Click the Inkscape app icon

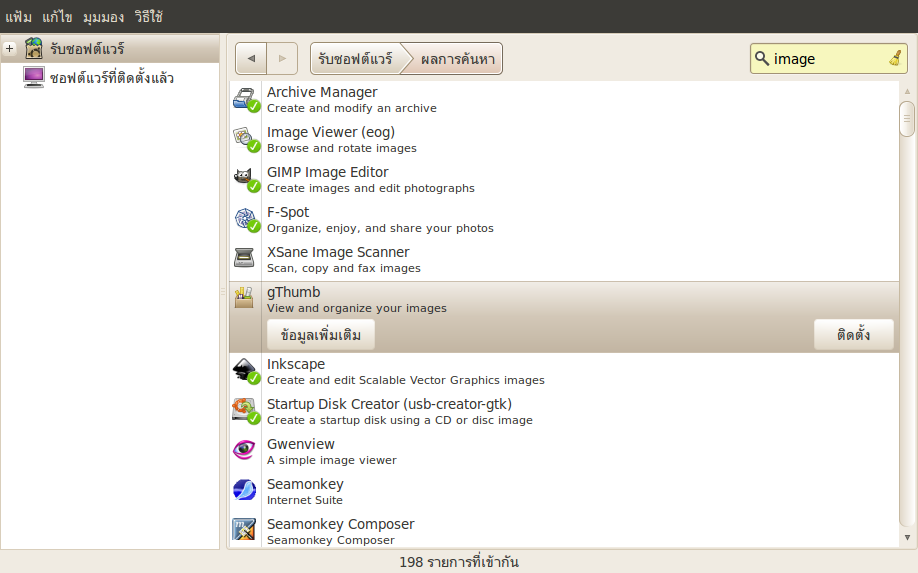click(x=245, y=371)
